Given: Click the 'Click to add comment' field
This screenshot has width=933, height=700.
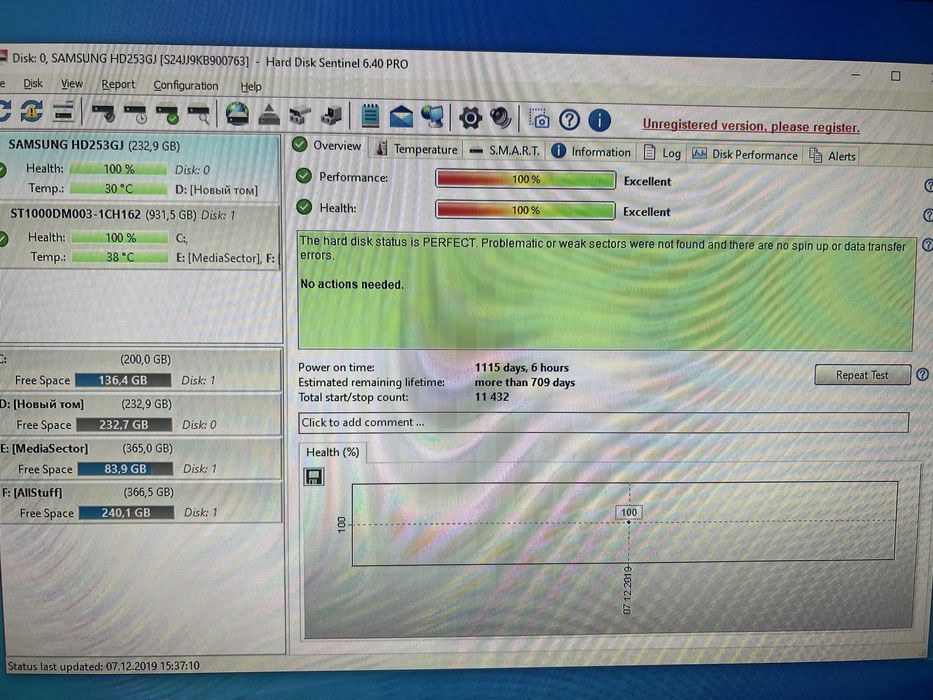Looking at the screenshot, I should (x=603, y=423).
